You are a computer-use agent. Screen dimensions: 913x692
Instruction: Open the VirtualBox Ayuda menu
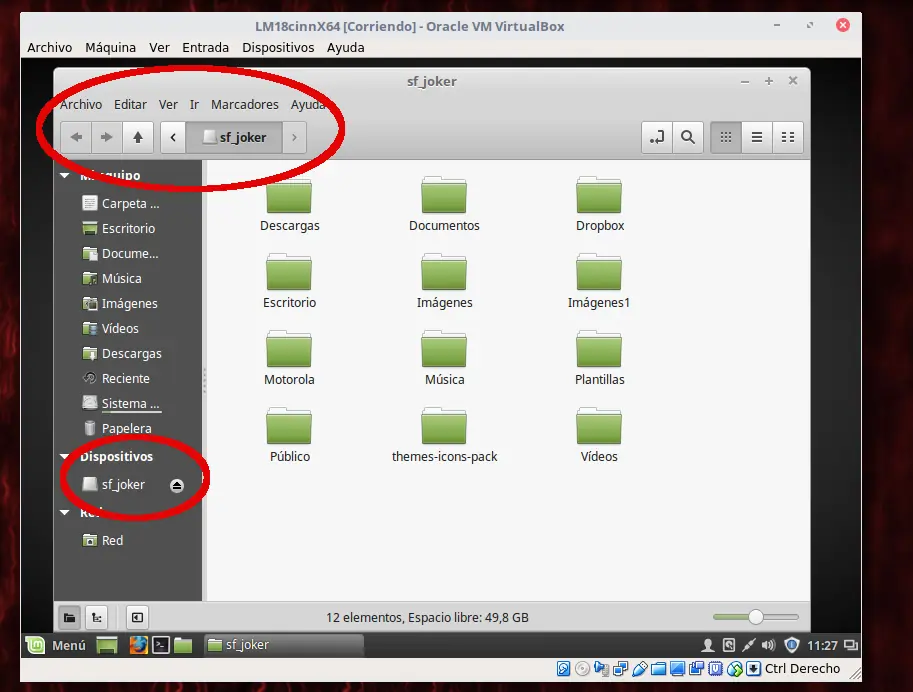pos(345,48)
